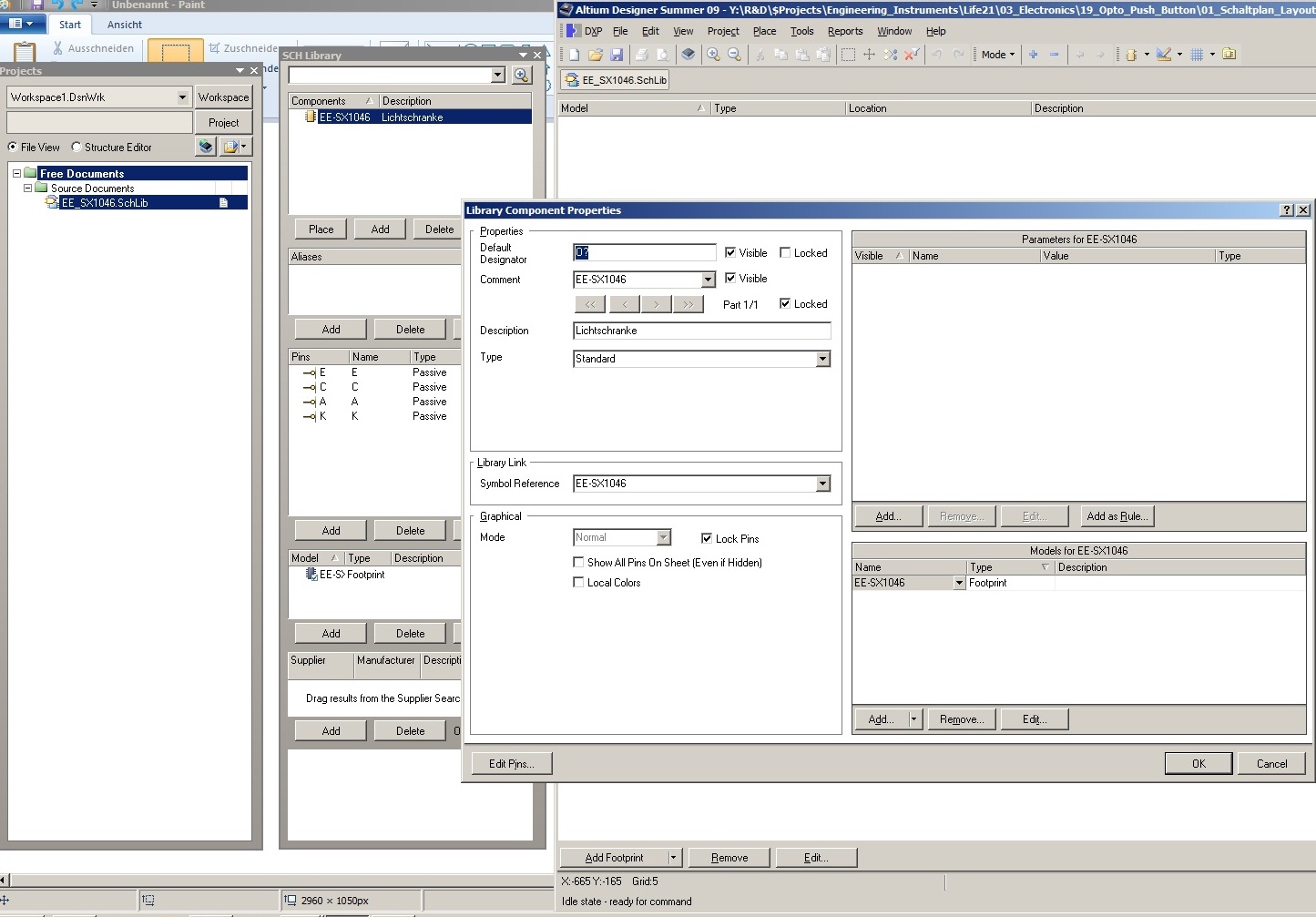Click the Default Designator input field
1316x917 pixels.
tap(645, 252)
